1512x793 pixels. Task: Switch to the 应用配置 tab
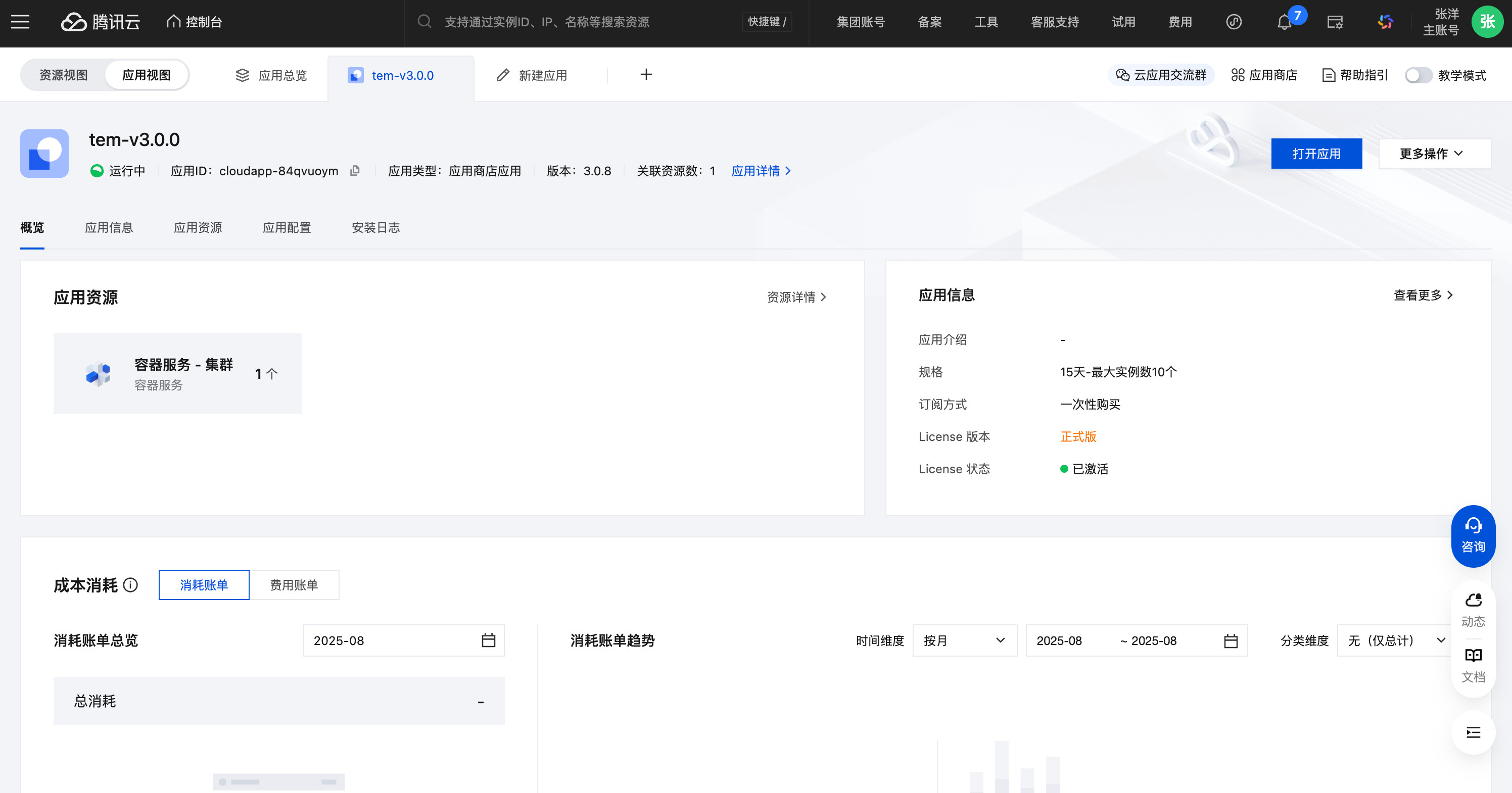(x=287, y=228)
